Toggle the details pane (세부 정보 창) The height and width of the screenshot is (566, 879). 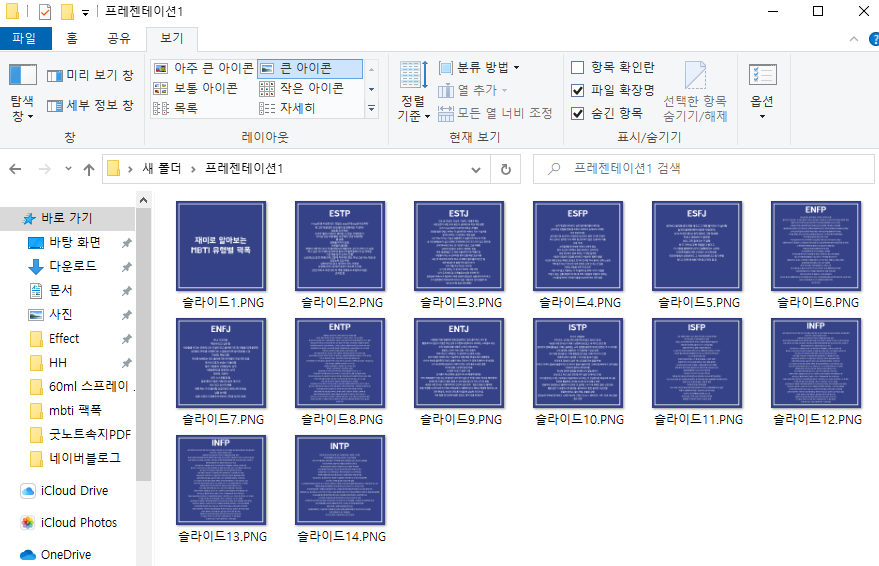[x=90, y=105]
